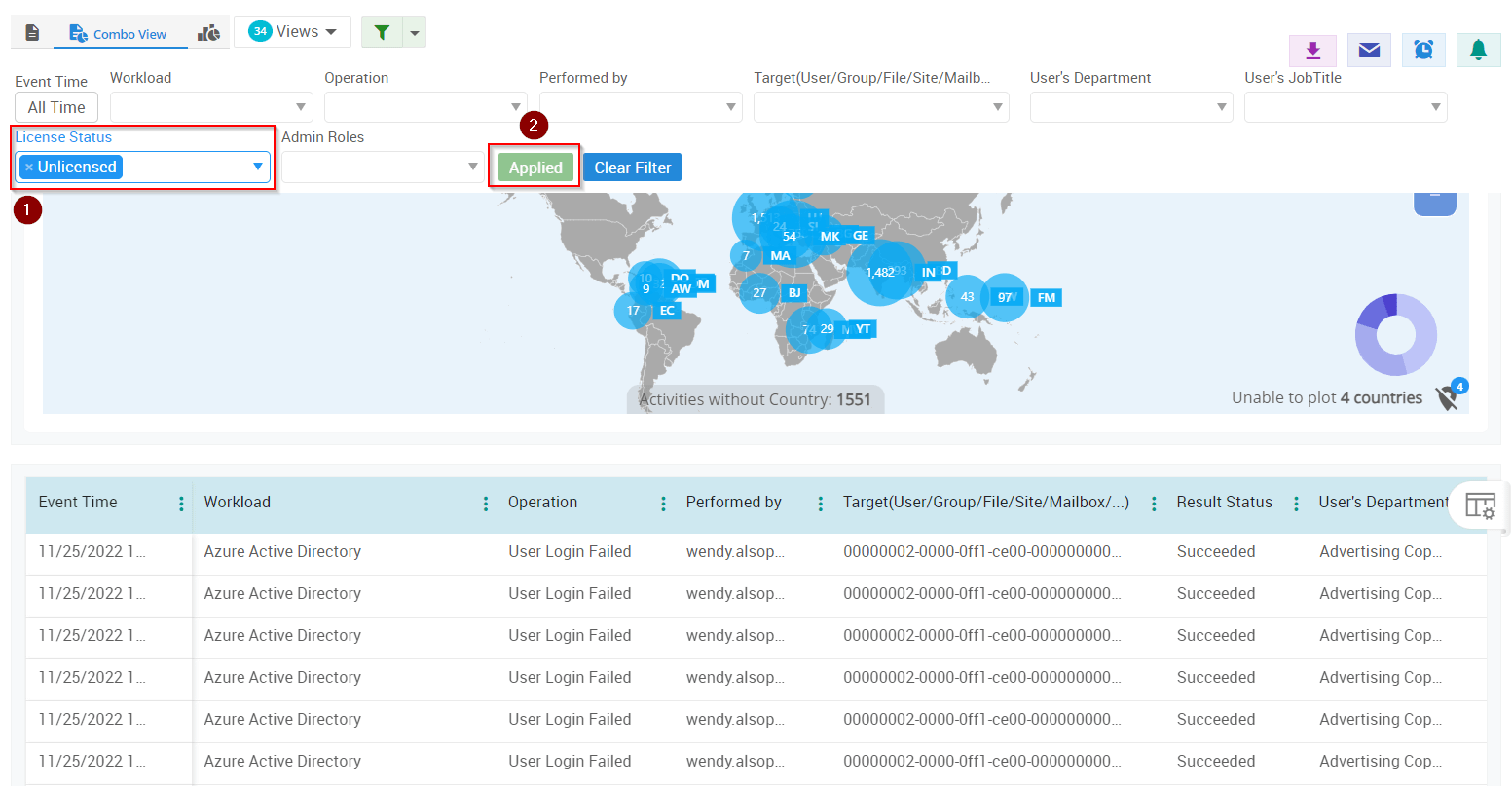Click the Clear Filter button
The image size is (1512, 786).
[x=632, y=168]
